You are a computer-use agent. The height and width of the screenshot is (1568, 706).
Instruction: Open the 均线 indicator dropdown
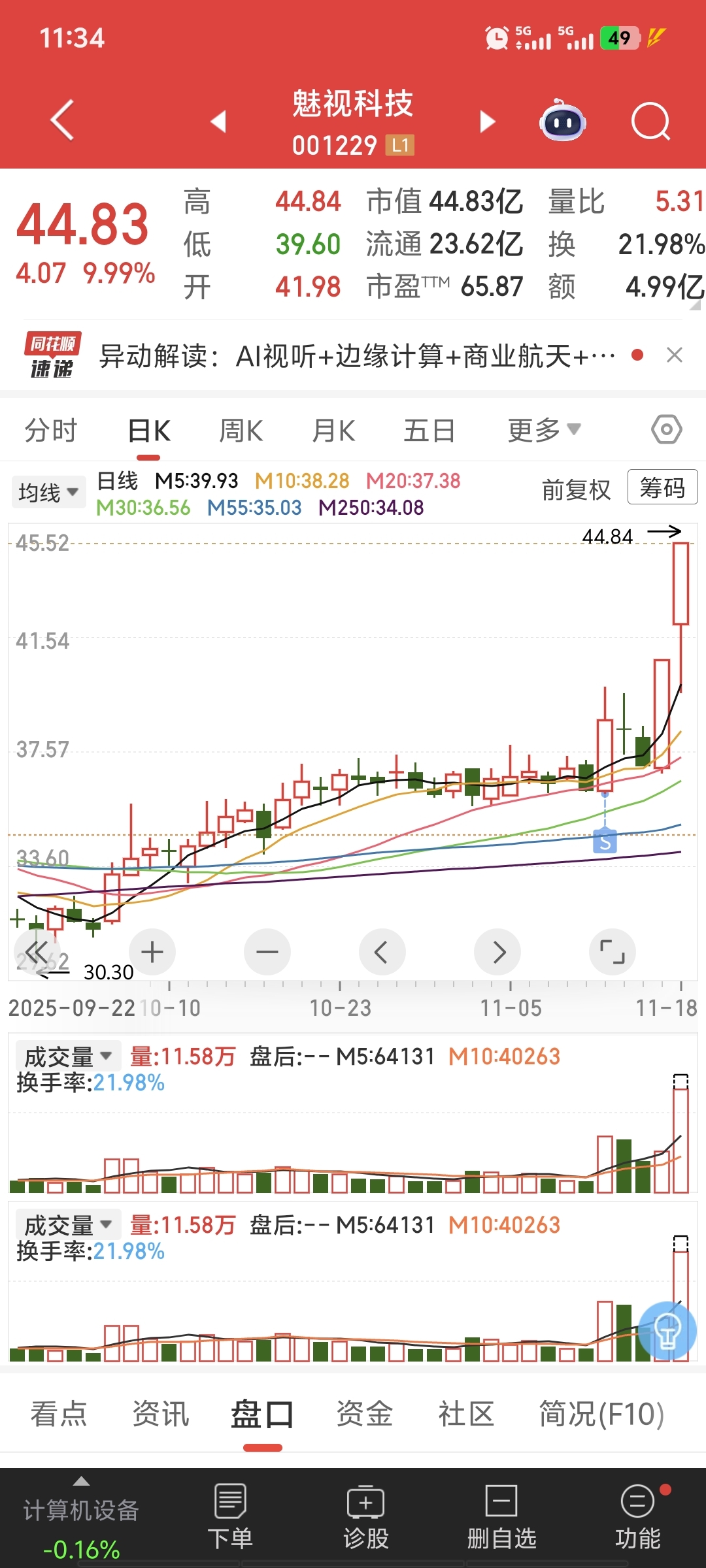tap(48, 492)
